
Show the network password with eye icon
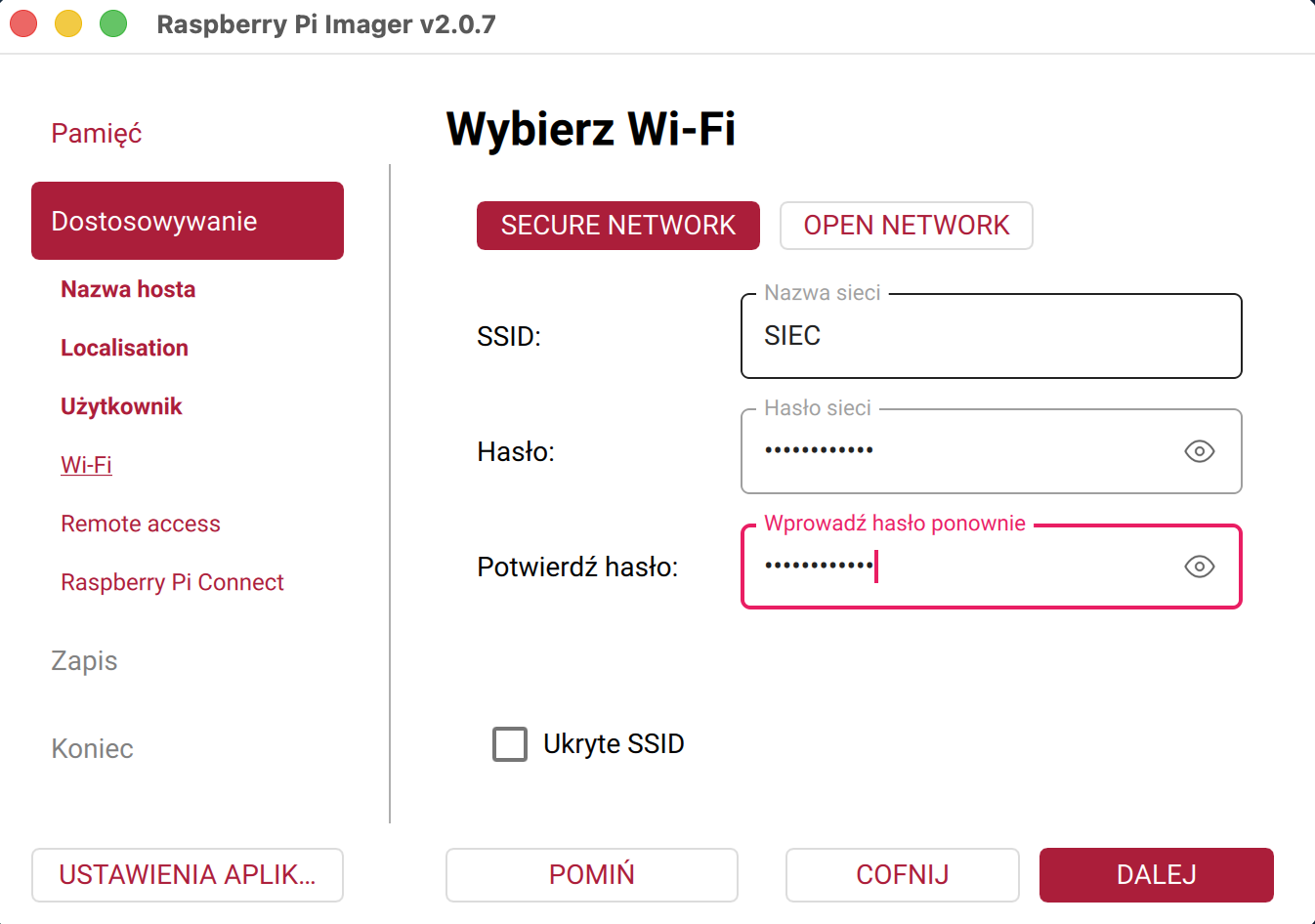[1199, 451]
